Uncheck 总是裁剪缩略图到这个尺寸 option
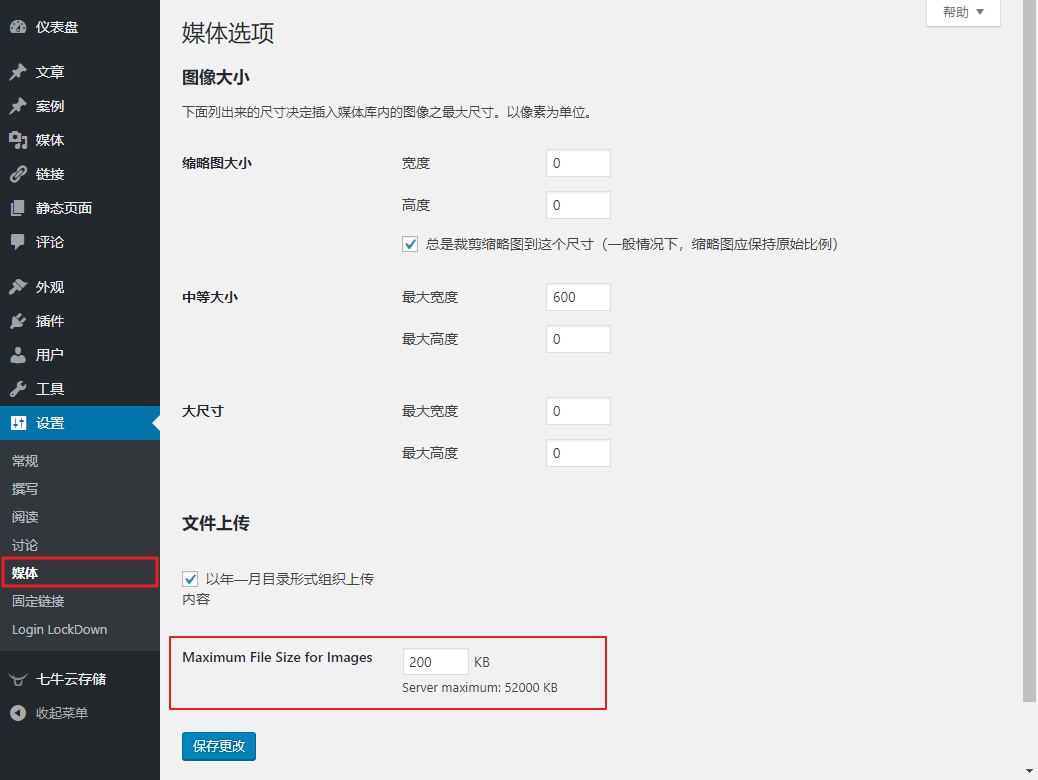 click(x=410, y=243)
